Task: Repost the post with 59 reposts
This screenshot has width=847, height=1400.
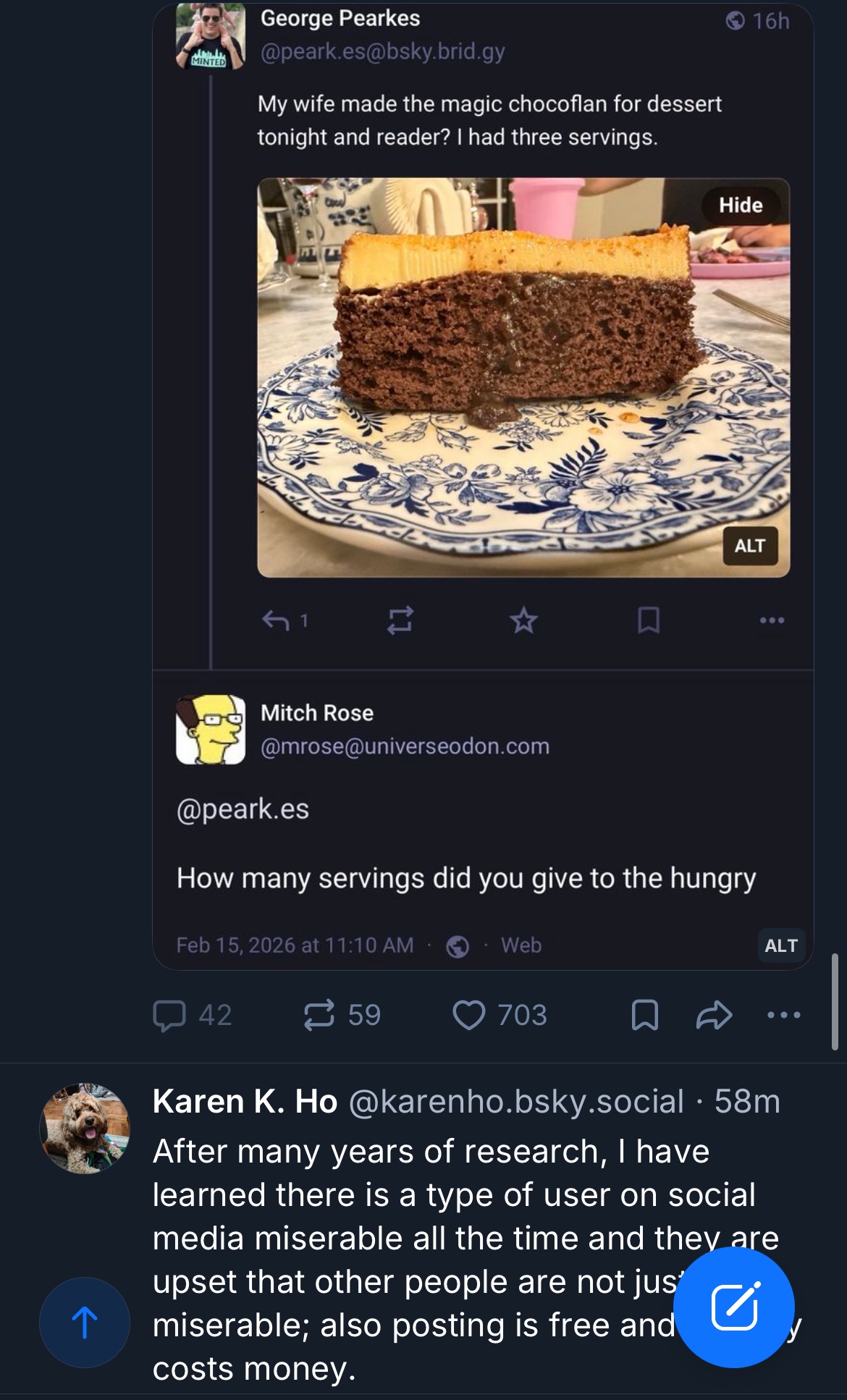Action: point(319,1014)
